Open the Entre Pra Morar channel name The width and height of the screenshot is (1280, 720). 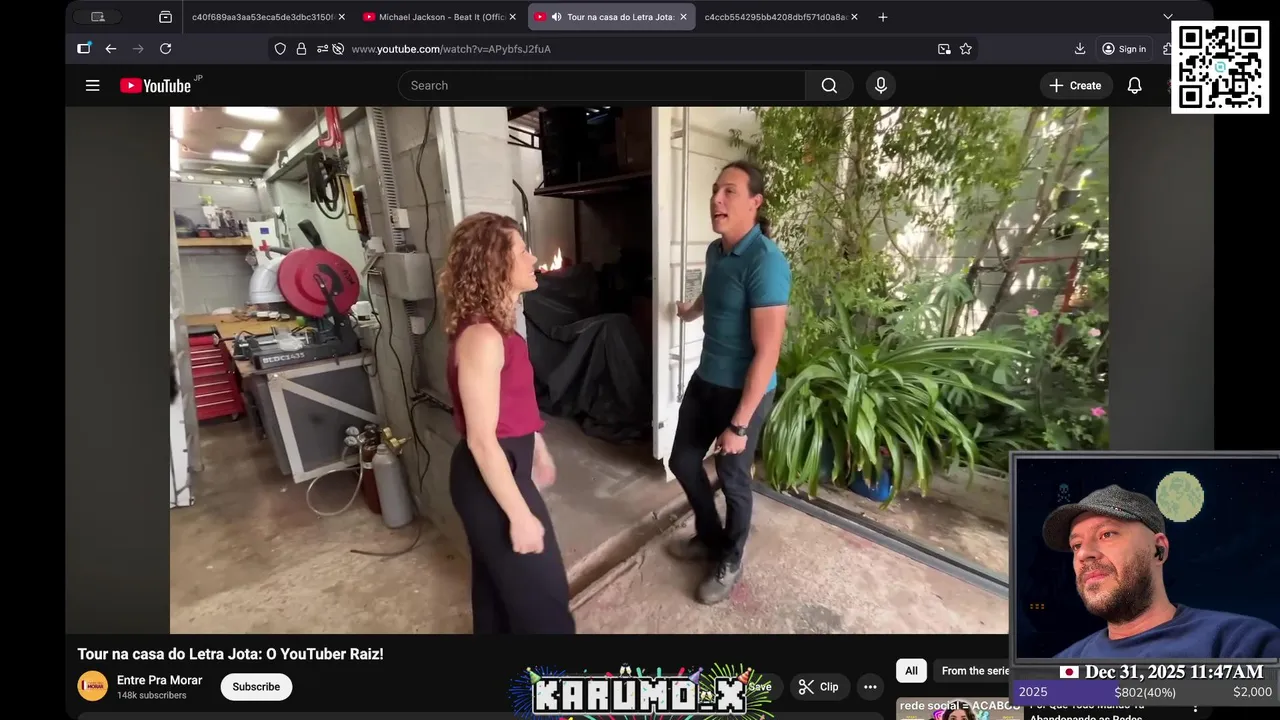(x=159, y=680)
